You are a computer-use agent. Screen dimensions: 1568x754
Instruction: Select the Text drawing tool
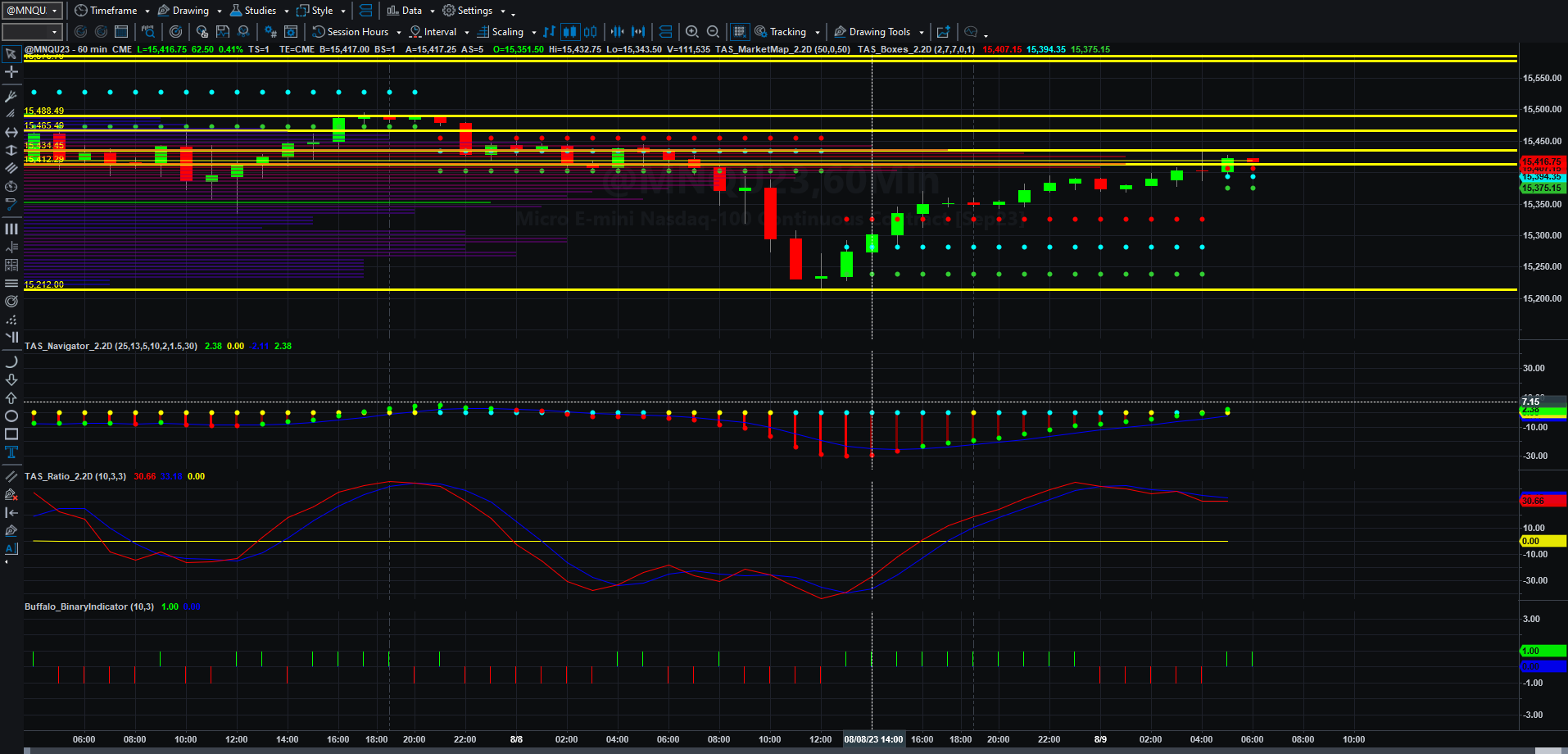click(x=11, y=452)
